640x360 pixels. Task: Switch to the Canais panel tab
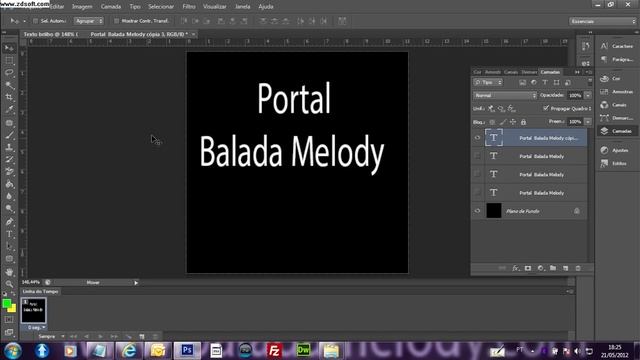click(511, 72)
